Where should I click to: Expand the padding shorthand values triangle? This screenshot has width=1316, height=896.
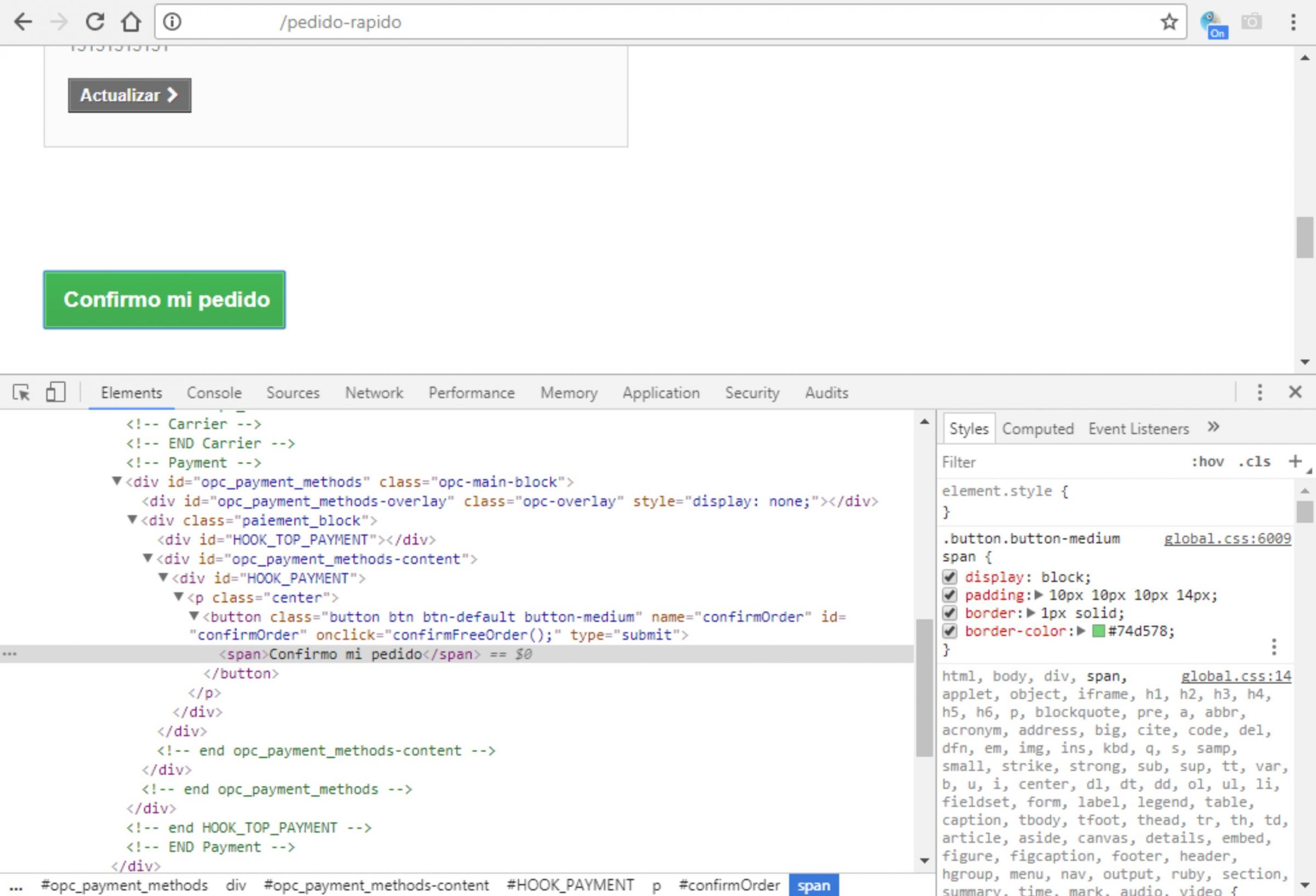point(1039,596)
